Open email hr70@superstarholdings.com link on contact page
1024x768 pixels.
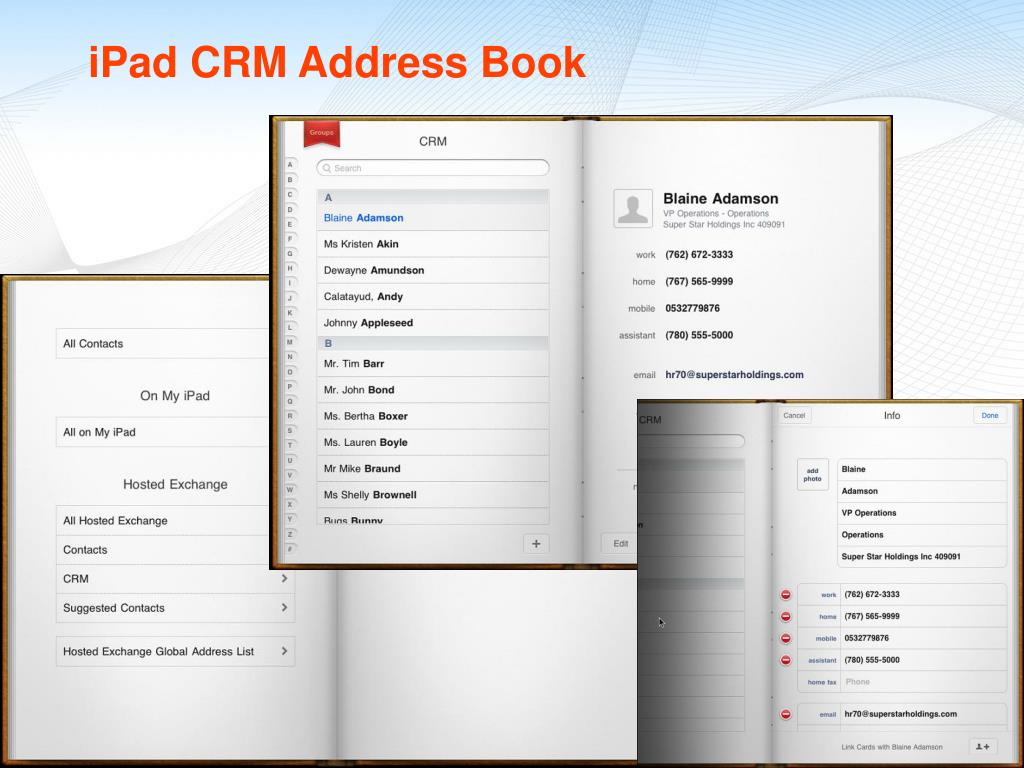pos(734,375)
